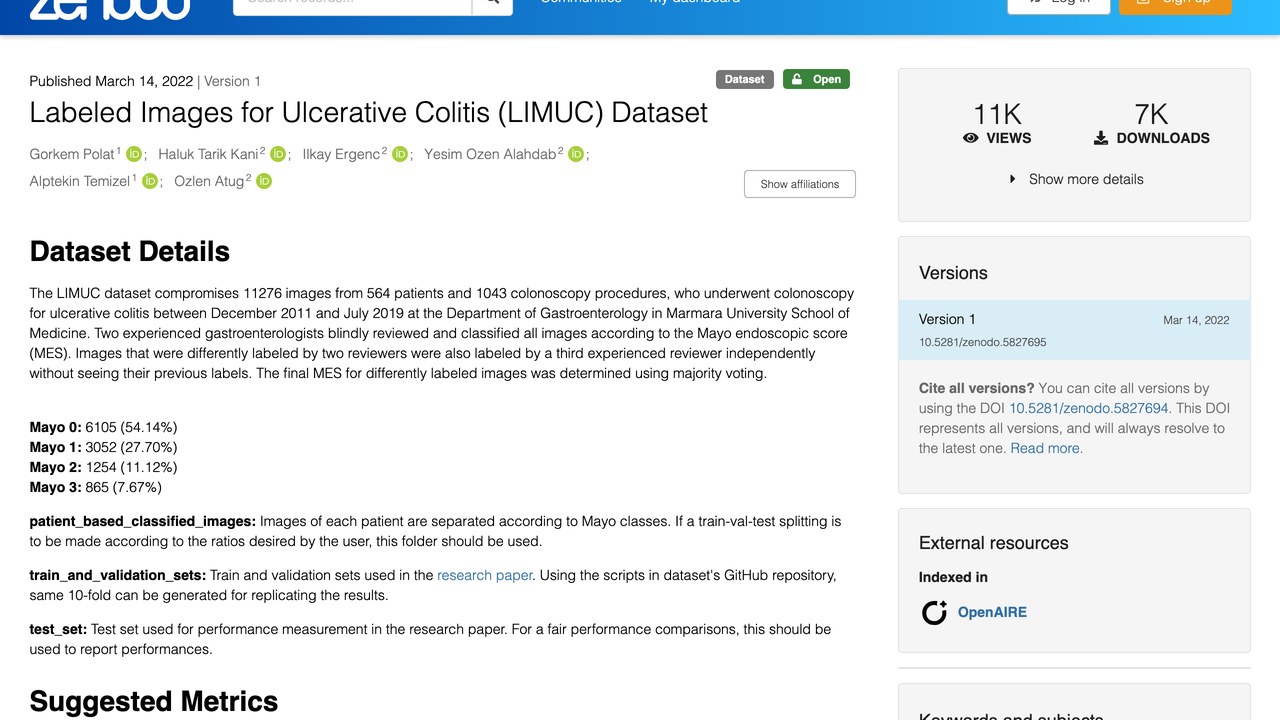Open DOI 10.5281/zenodo.5827694 link
Screen dimensions: 1280x720
click(x=1089, y=408)
